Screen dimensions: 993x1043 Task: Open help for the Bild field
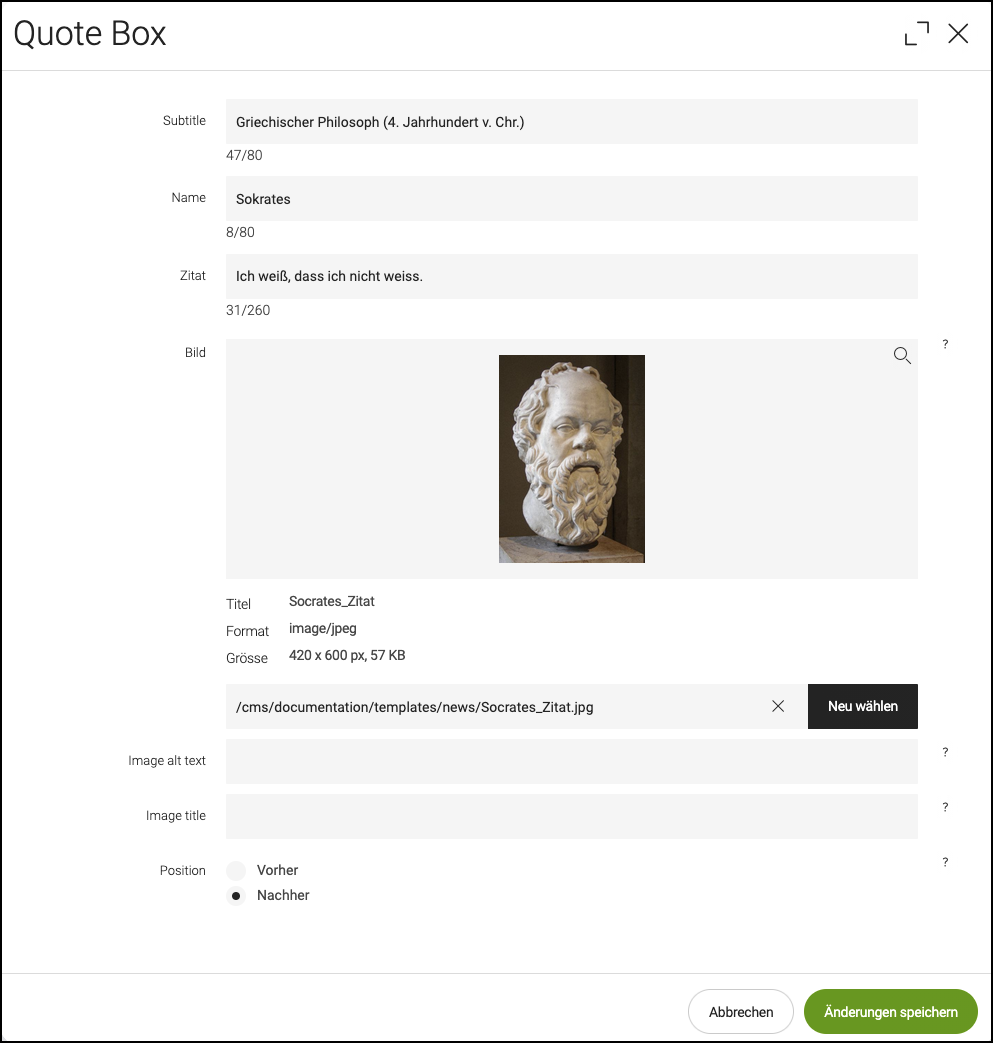coord(945,344)
